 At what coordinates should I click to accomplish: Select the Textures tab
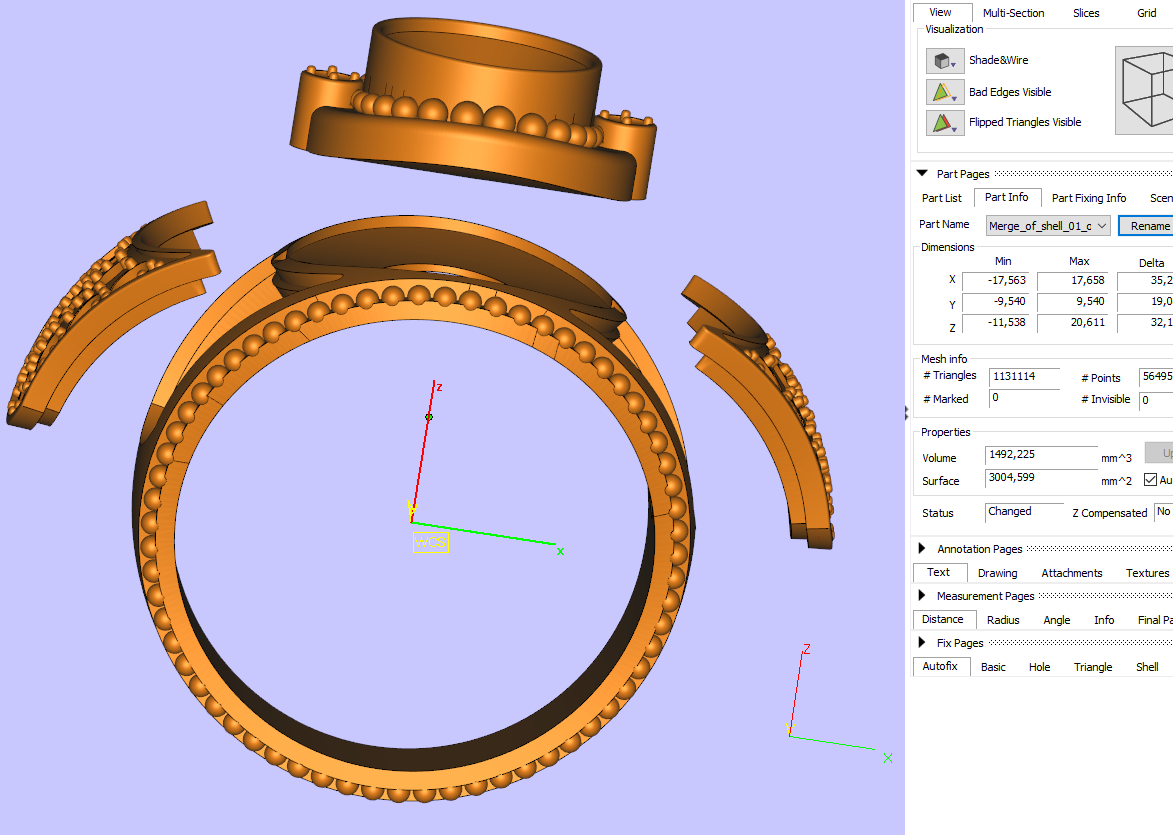[x=1147, y=573]
